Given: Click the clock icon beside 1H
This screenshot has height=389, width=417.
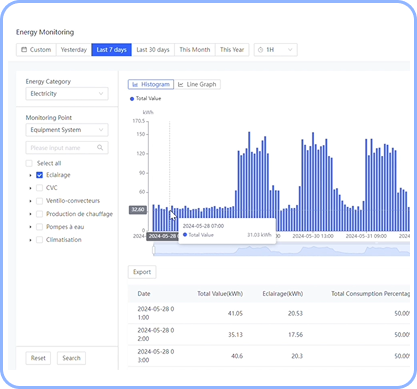Looking at the screenshot, I should pyautogui.click(x=260, y=50).
